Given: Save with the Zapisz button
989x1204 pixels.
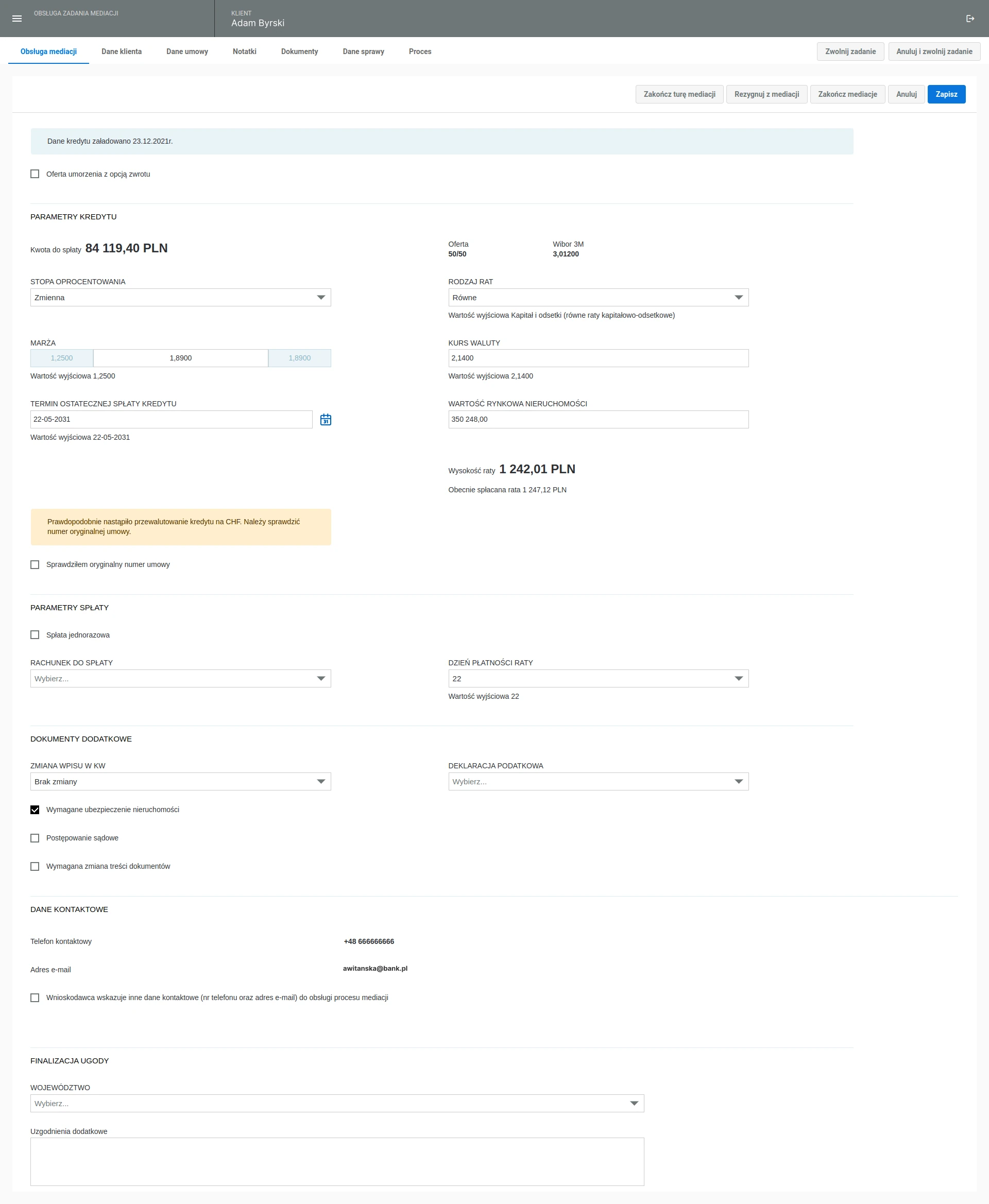Looking at the screenshot, I should tap(946, 95).
